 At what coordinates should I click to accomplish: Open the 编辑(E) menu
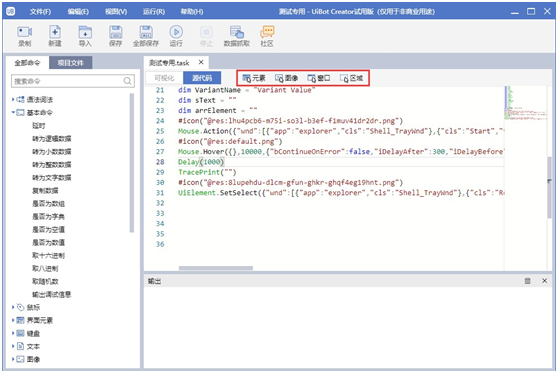point(78,12)
